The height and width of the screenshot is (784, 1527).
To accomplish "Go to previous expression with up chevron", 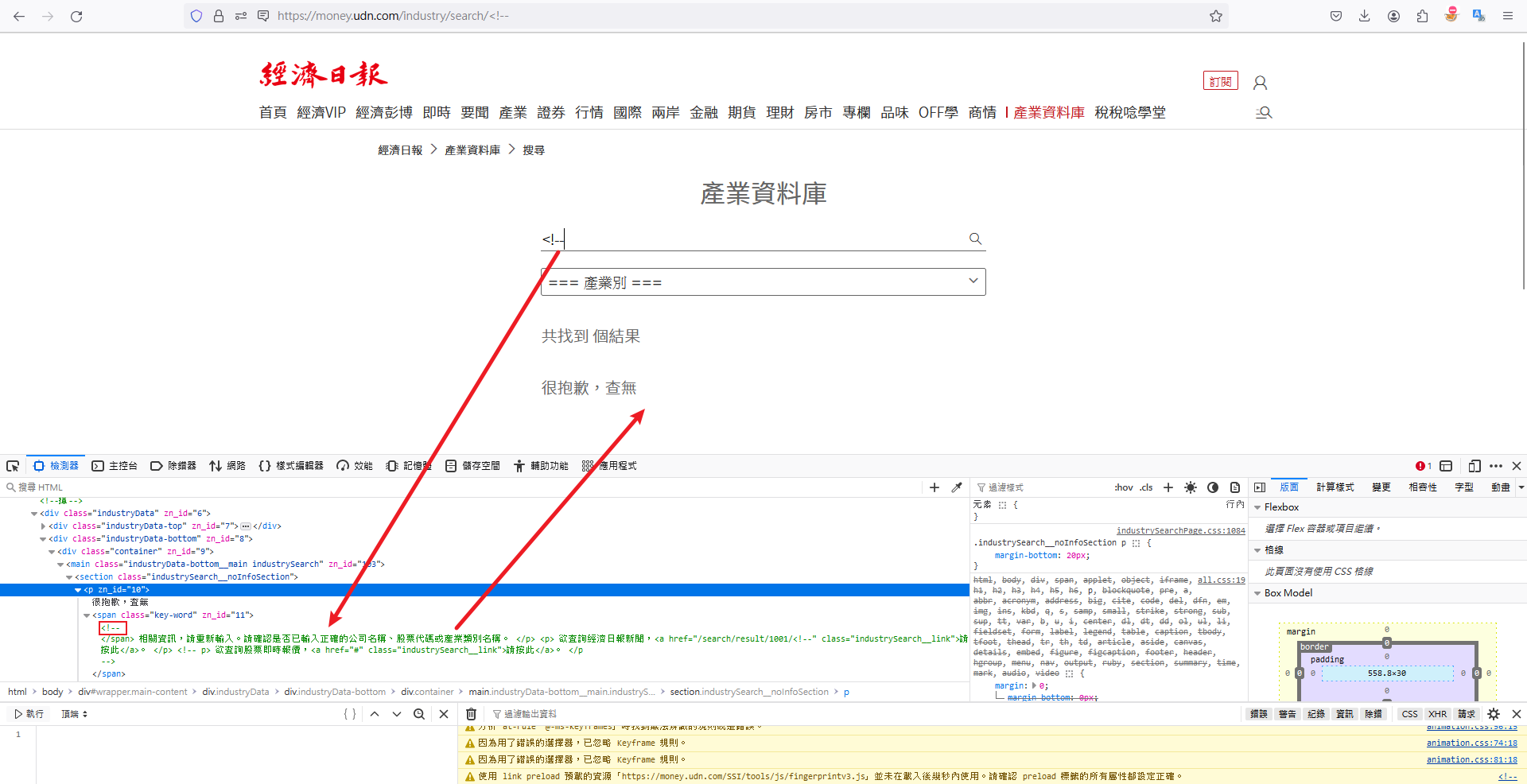I will [x=375, y=714].
